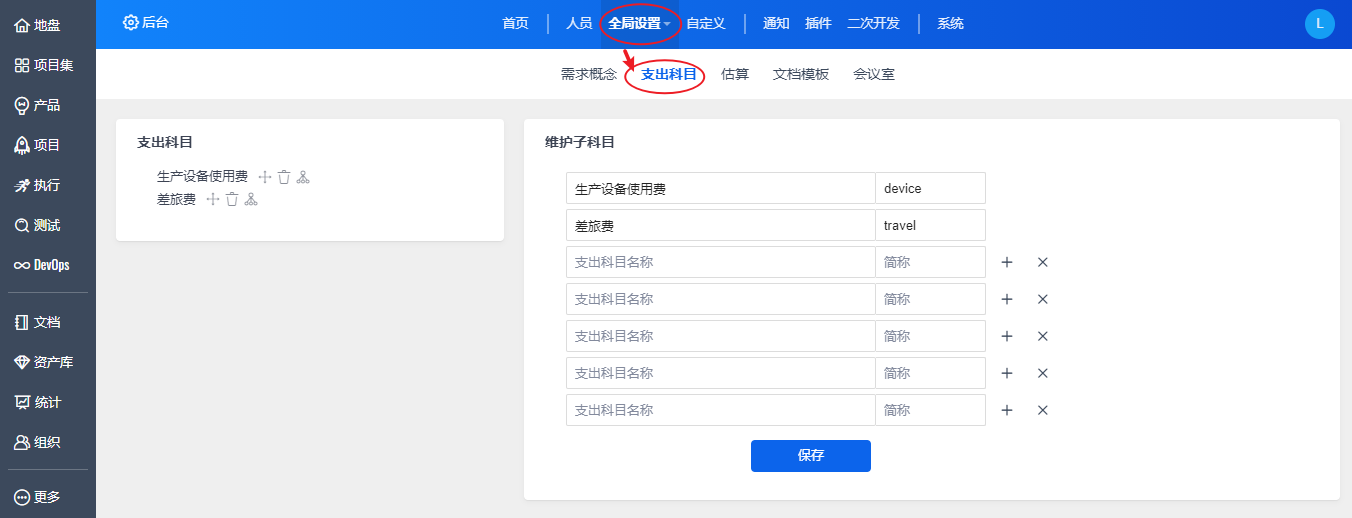Go to 资产库 in the sidebar
The image size is (1352, 518).
[x=44, y=362]
